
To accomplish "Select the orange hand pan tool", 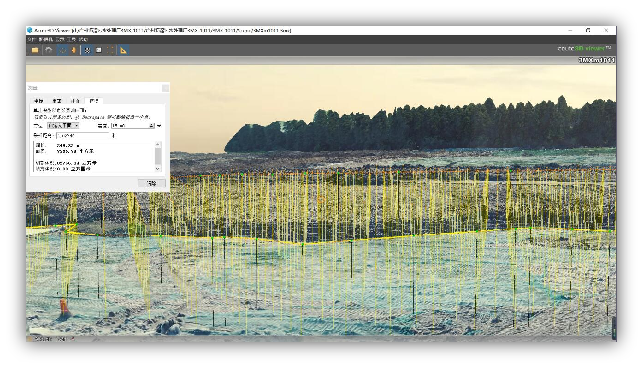I will click(x=74, y=50).
